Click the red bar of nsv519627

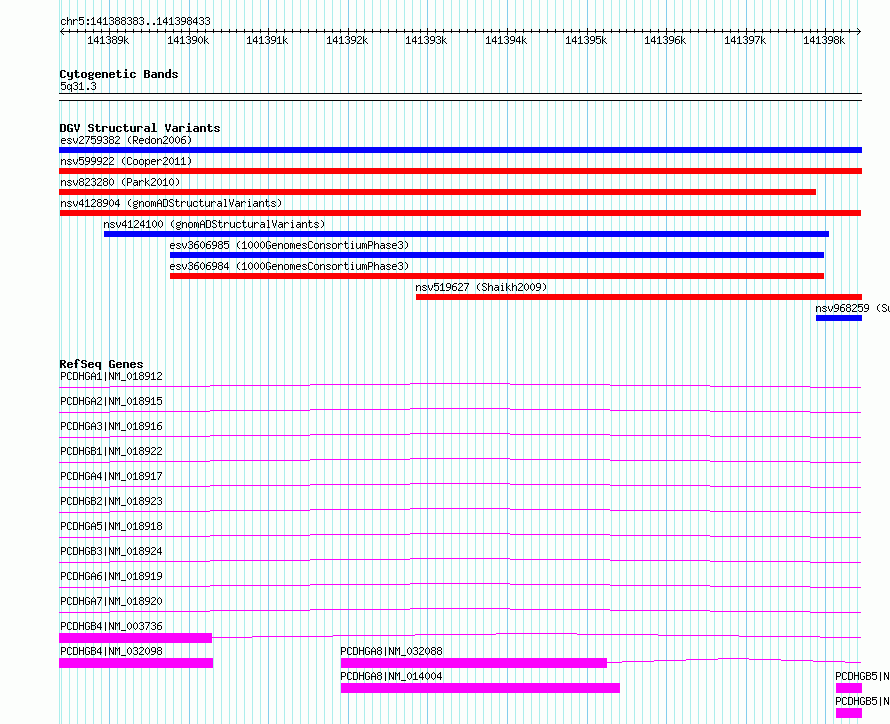639,297
